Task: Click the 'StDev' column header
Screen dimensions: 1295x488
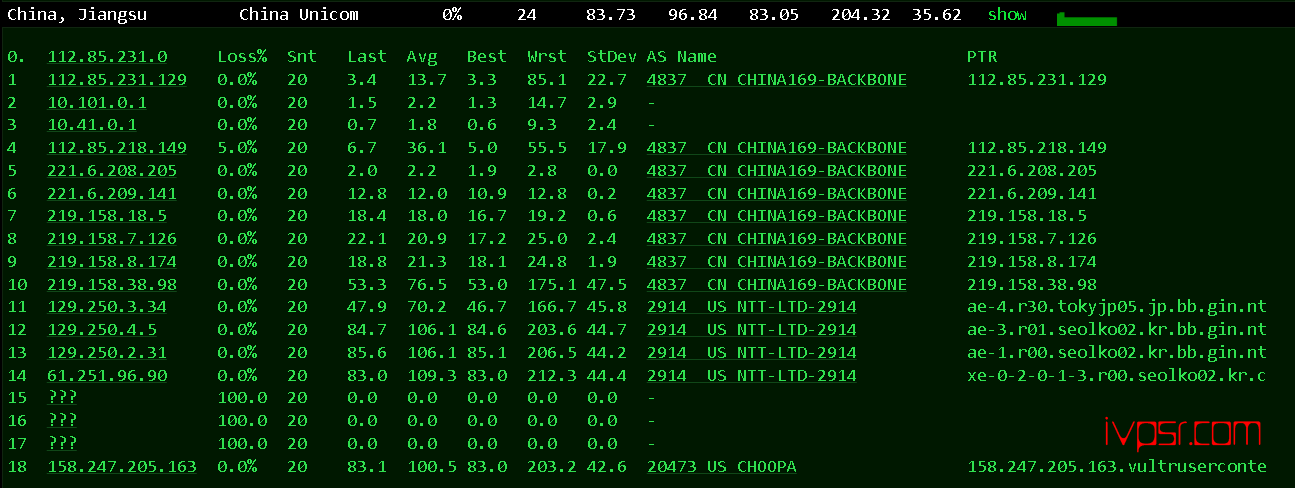Action: pos(612,57)
